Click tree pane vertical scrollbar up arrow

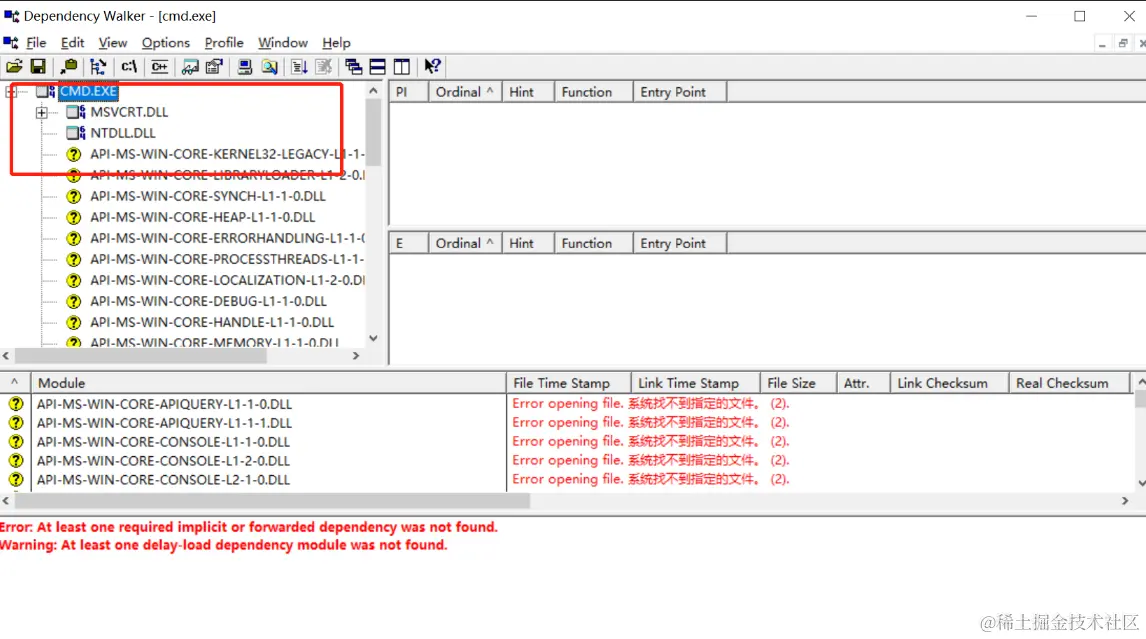click(373, 91)
